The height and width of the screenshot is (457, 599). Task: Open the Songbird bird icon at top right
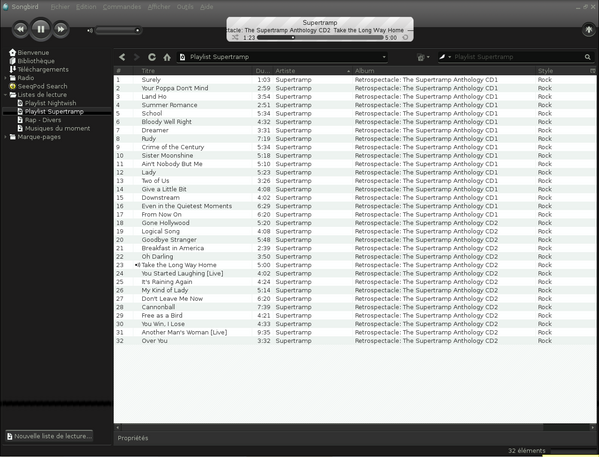coord(589,29)
